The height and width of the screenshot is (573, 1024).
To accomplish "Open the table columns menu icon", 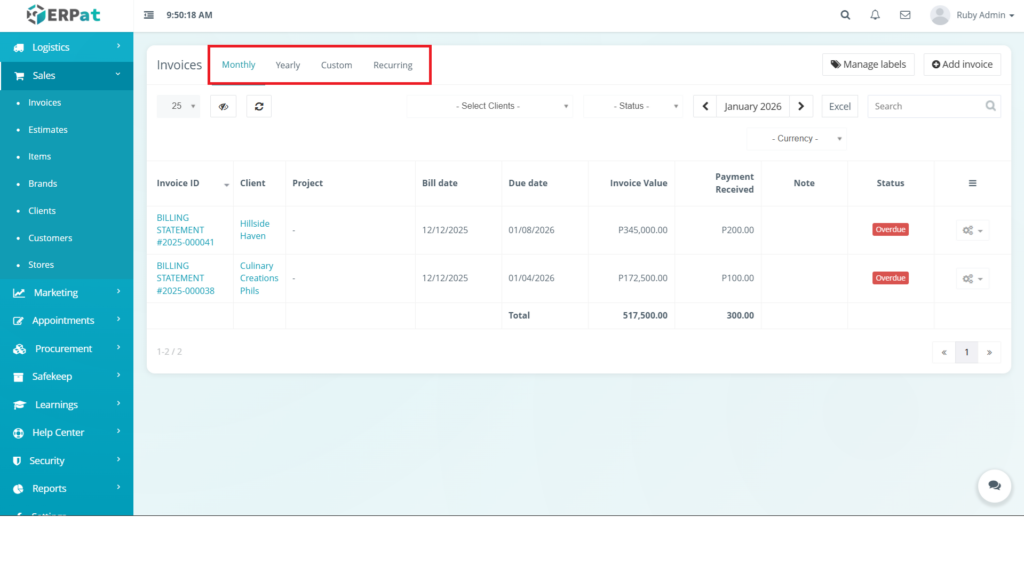I will point(972,183).
